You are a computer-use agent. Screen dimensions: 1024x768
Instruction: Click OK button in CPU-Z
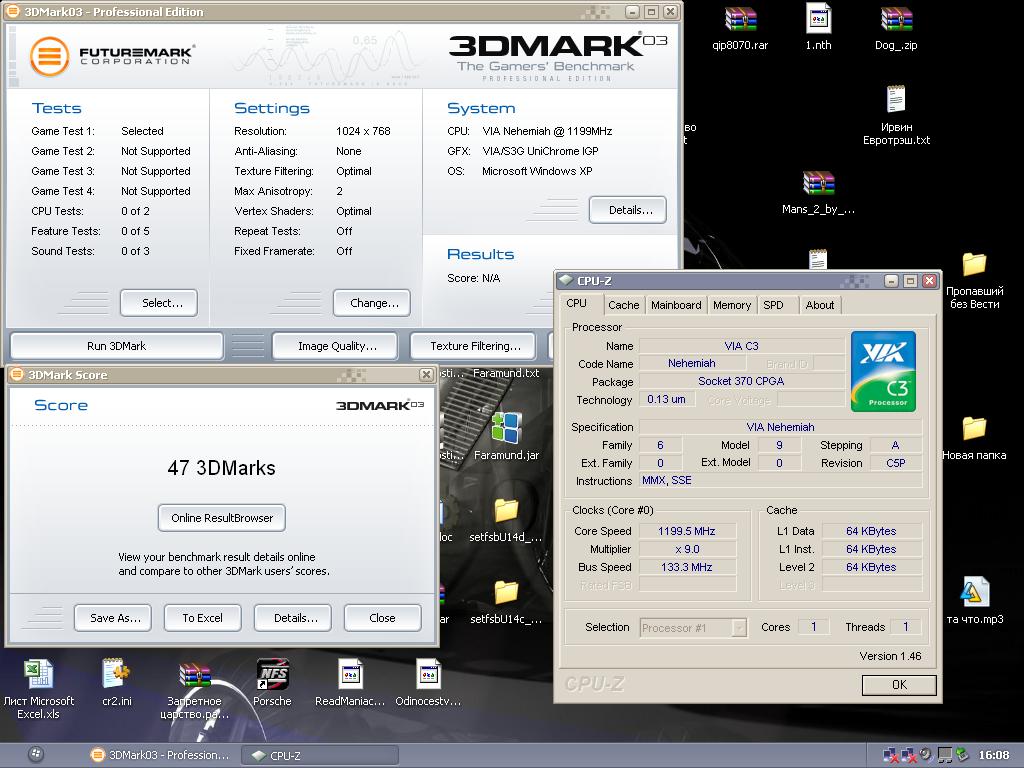899,684
